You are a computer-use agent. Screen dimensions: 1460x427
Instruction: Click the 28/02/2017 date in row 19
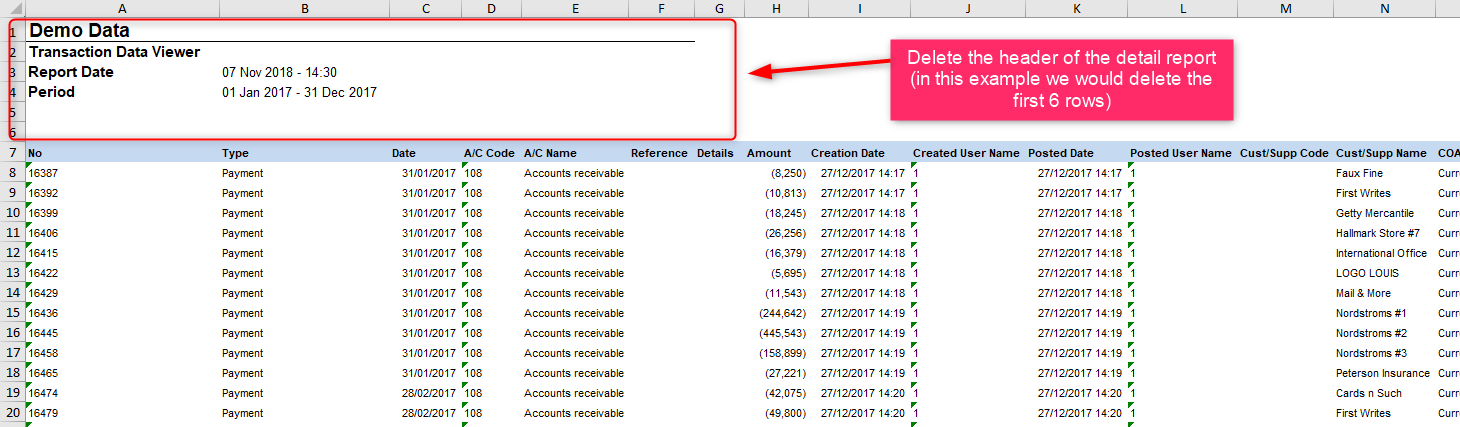(x=428, y=393)
